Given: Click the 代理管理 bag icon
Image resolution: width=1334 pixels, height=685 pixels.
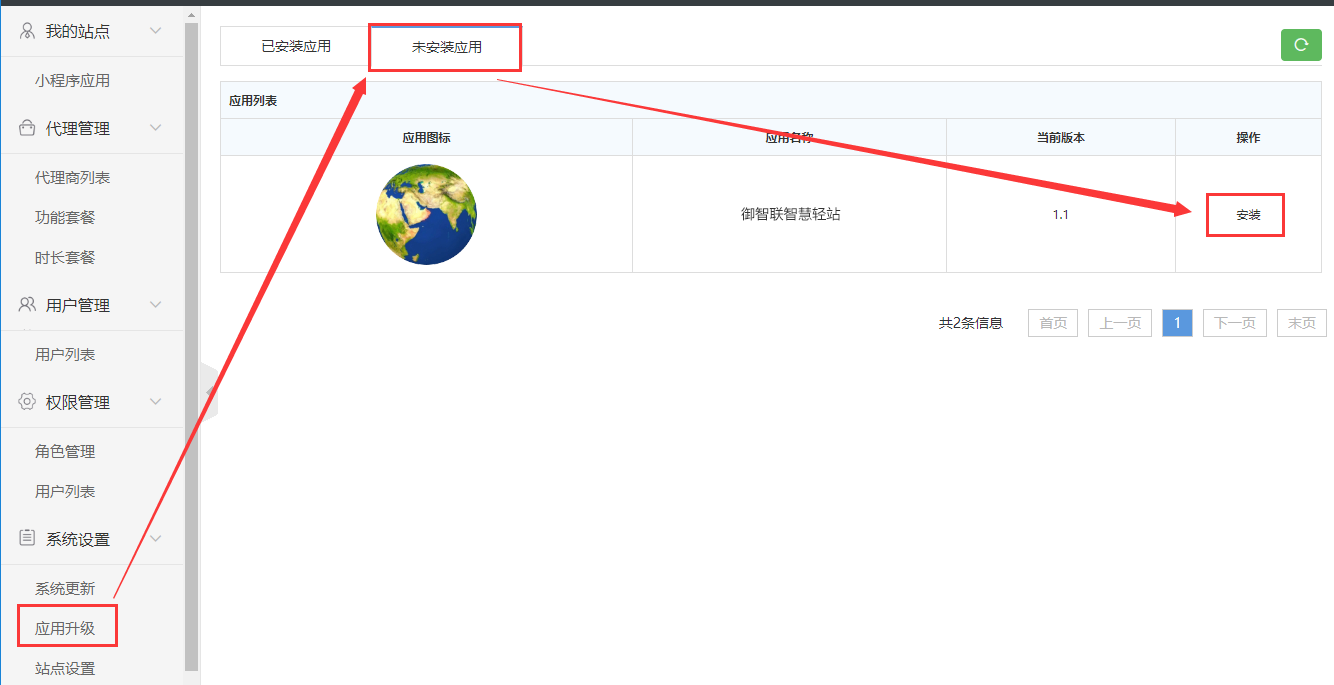Looking at the screenshot, I should [x=27, y=128].
